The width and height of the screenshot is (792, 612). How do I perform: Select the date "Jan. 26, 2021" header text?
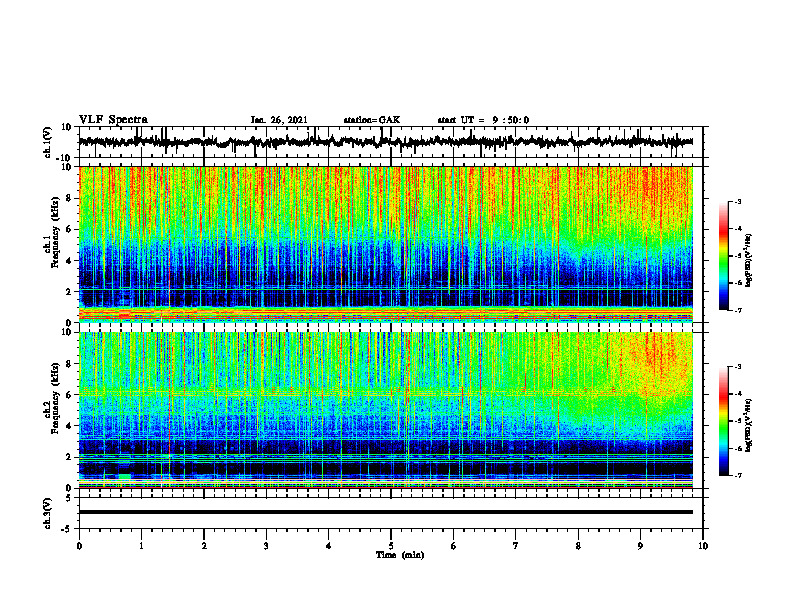279,120
